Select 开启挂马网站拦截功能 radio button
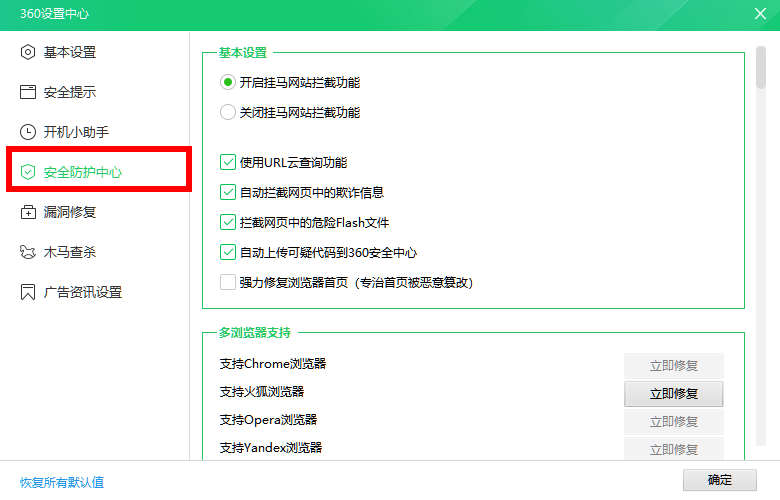The height and width of the screenshot is (500, 780). (228, 82)
